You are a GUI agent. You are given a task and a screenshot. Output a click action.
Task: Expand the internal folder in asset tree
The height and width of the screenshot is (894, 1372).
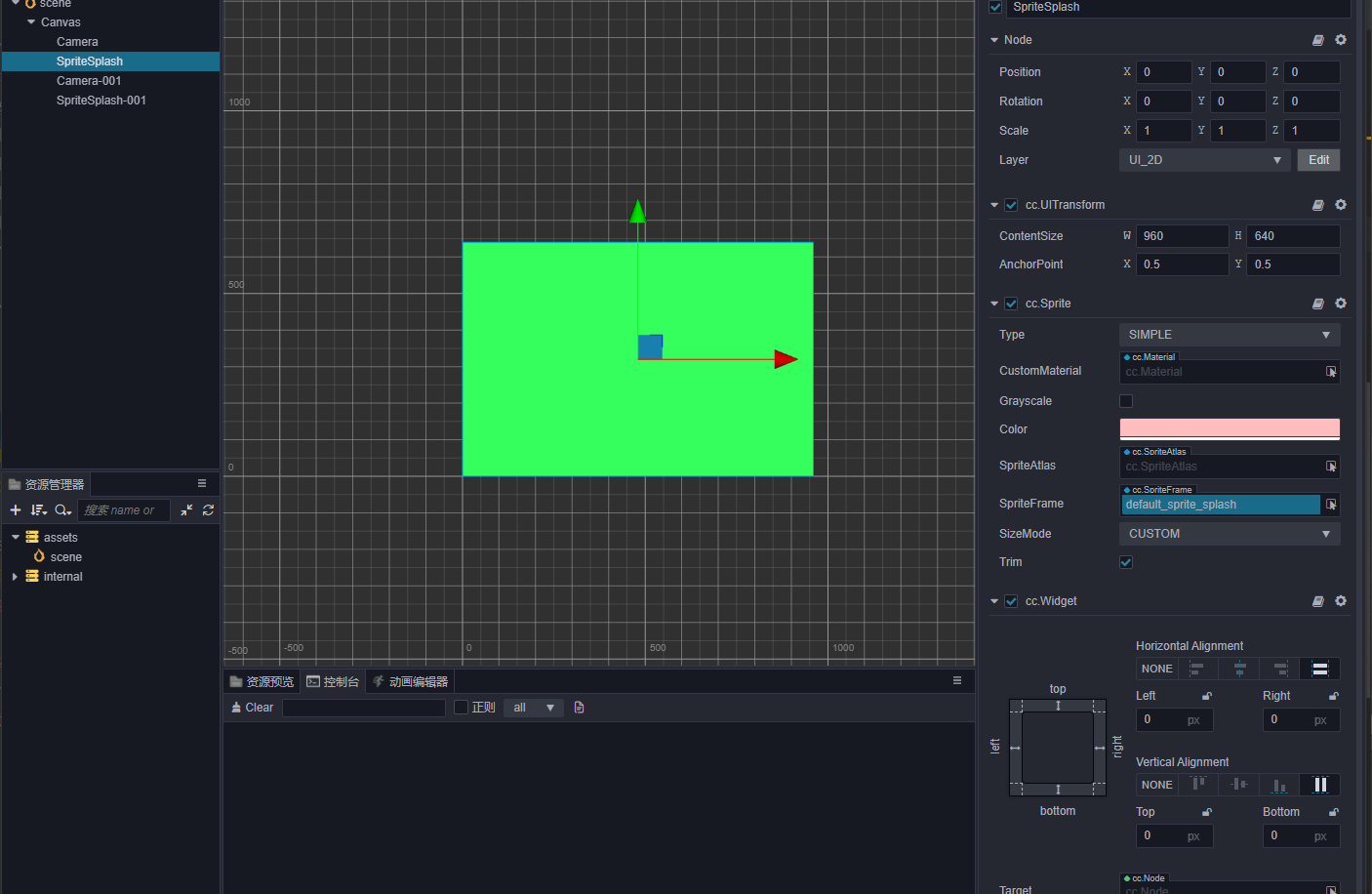pos(15,577)
